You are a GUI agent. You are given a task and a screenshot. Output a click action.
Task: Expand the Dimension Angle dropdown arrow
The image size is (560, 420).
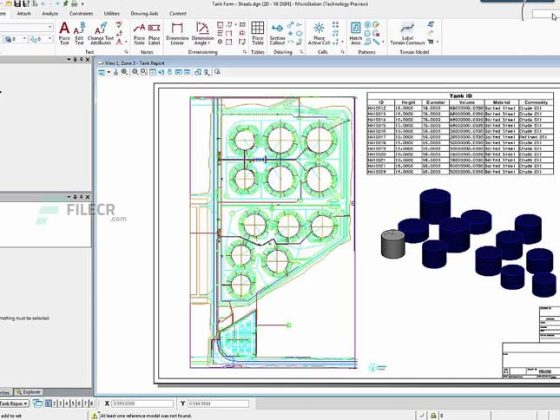tap(209, 43)
